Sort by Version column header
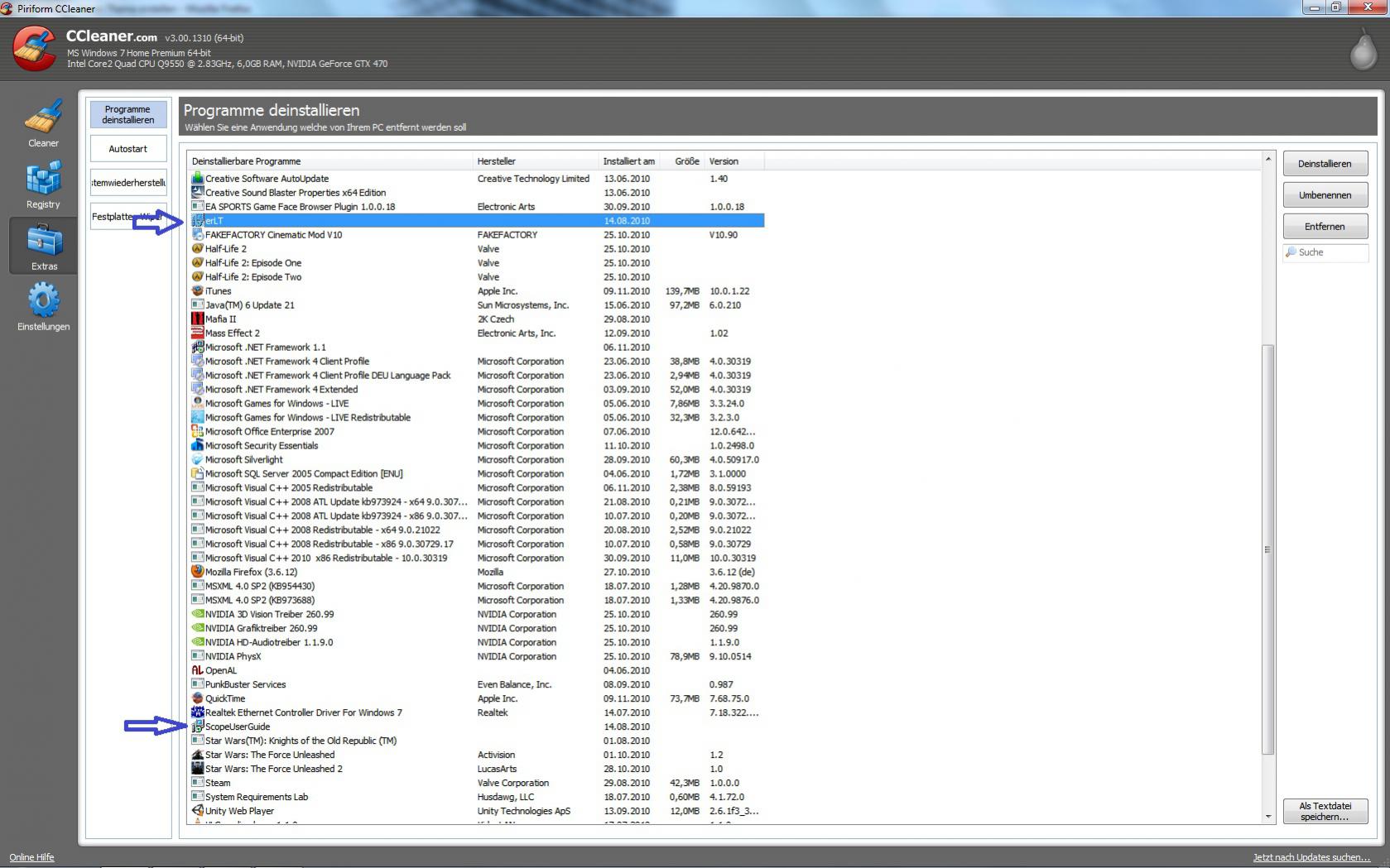The height and width of the screenshot is (868, 1390). 734,161
